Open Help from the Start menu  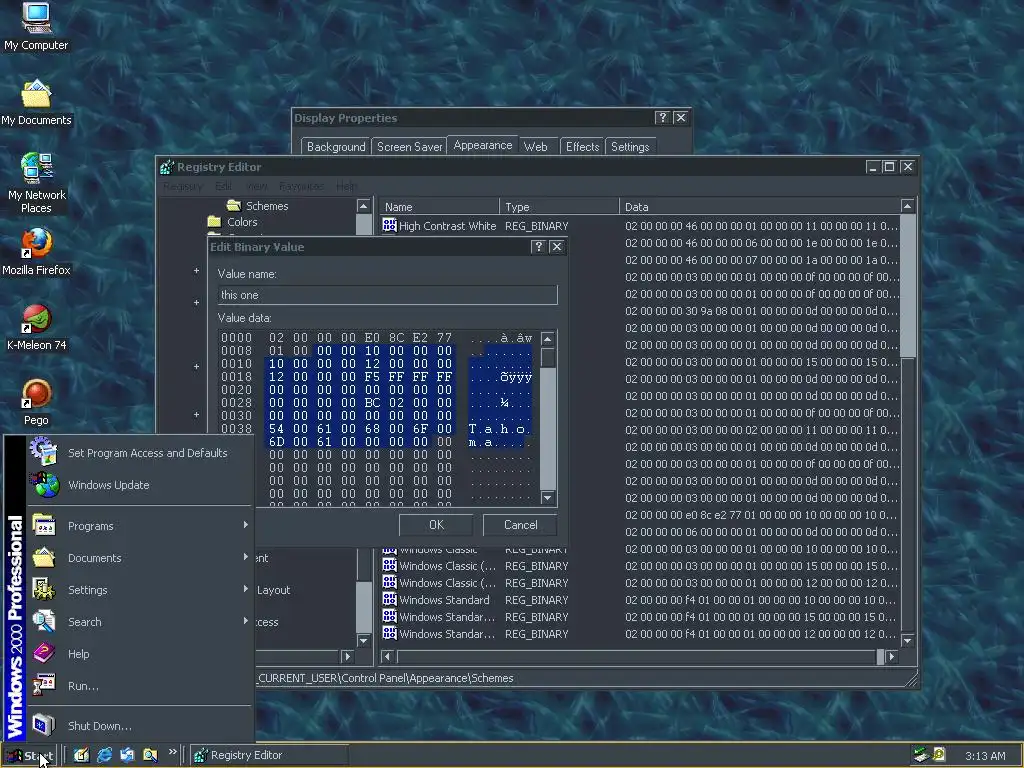140,654
